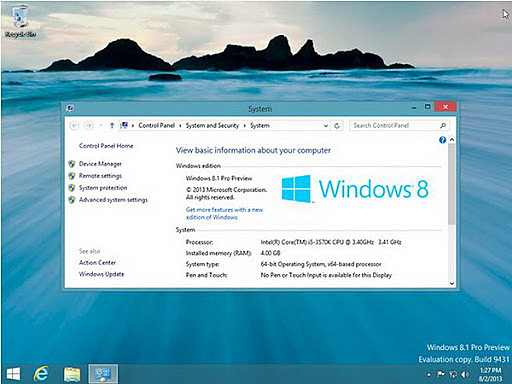Click the search magnifier icon

click(443, 125)
